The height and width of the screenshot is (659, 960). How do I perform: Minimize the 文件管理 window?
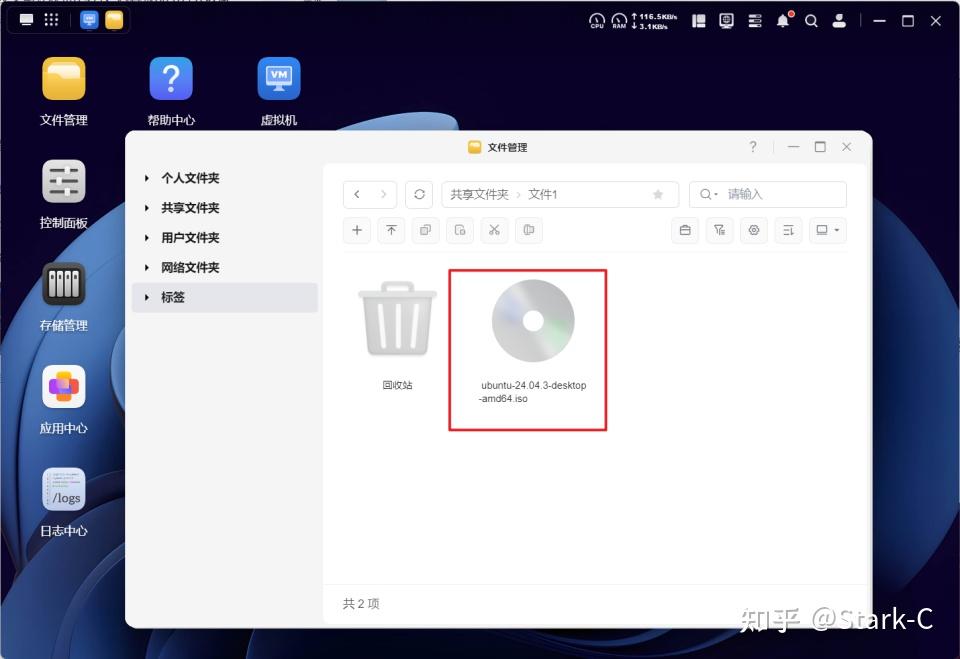pos(793,147)
